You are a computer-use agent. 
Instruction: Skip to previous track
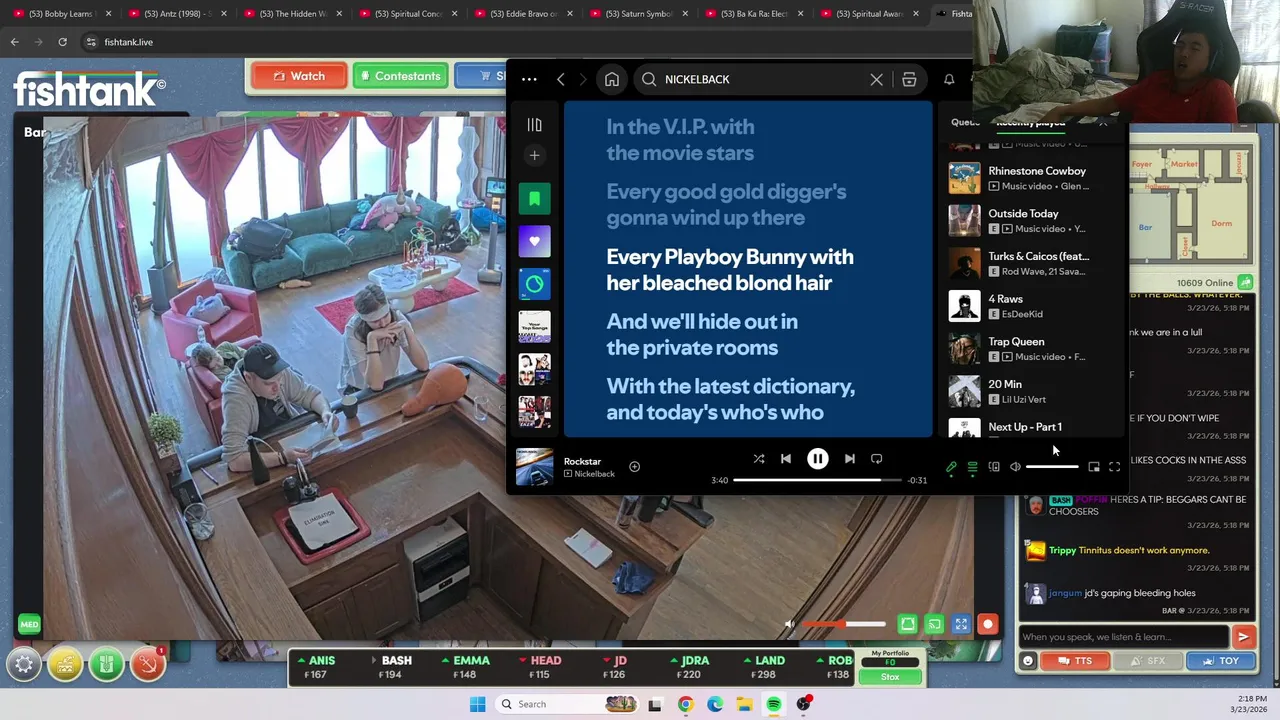786,459
